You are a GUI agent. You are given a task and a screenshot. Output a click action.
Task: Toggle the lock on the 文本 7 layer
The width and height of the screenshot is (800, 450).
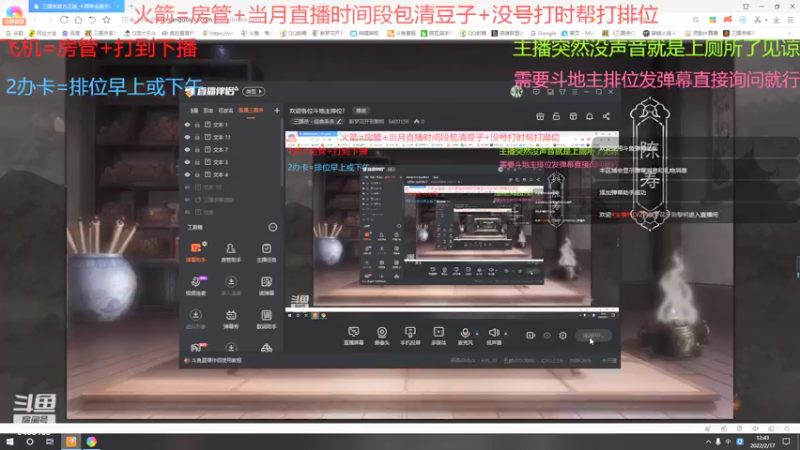[x=197, y=149]
